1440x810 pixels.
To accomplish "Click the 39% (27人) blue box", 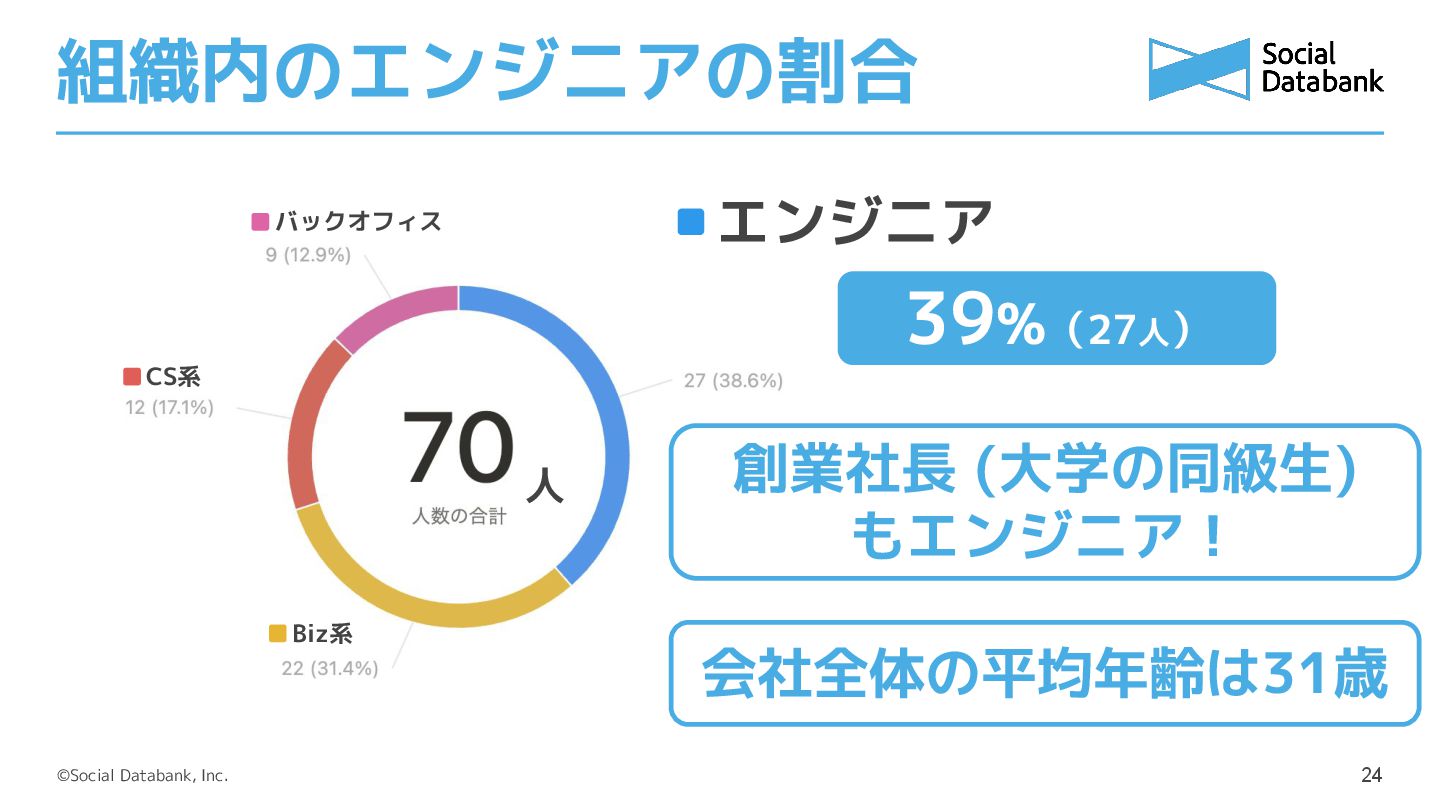I will tap(1056, 318).
